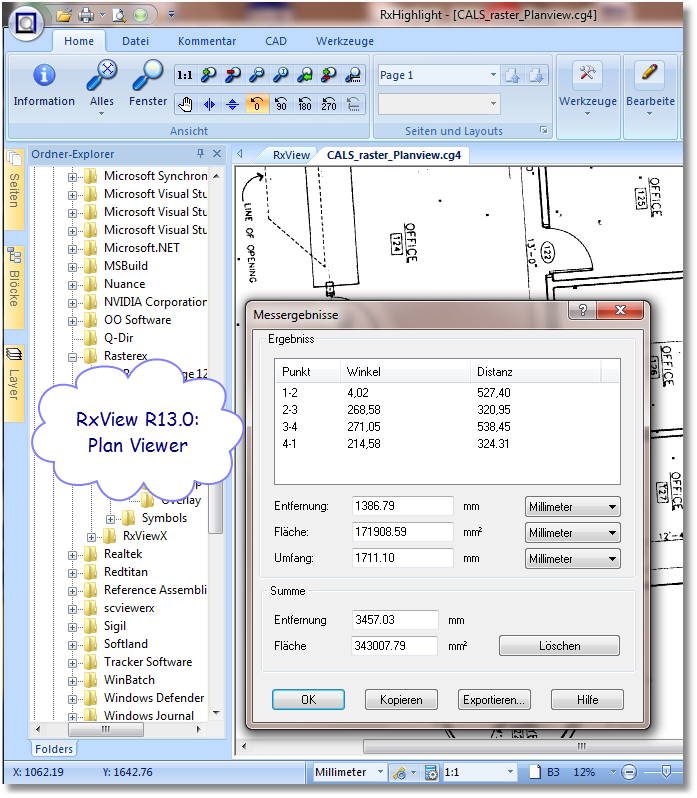Rotate view by 180 degrees
Viewport: 697px width, 798px height.
(305, 104)
